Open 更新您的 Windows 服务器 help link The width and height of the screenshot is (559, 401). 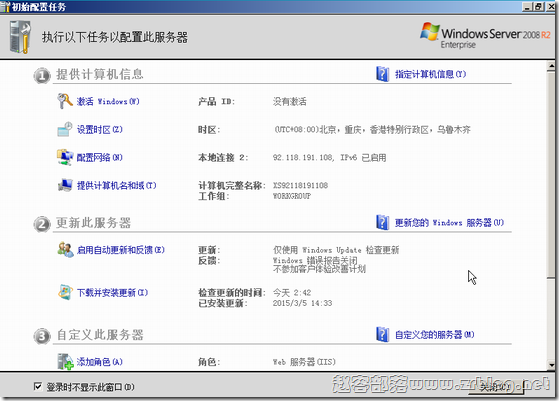449,223
